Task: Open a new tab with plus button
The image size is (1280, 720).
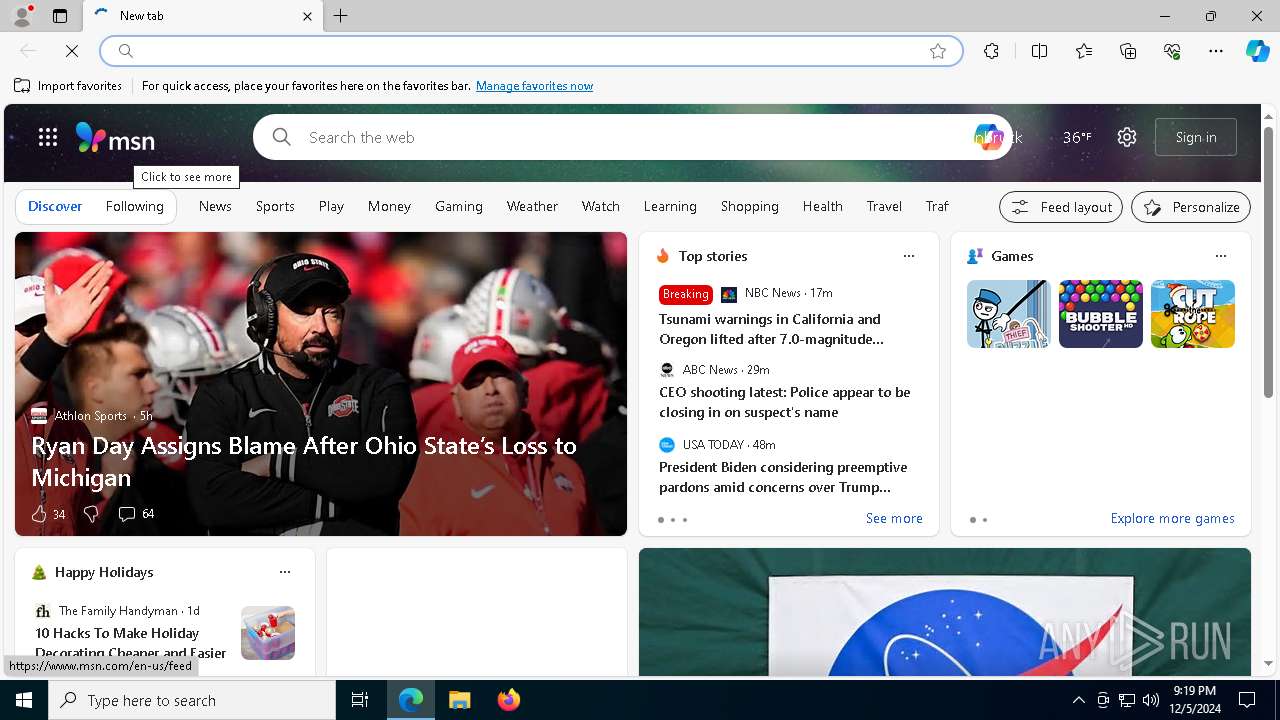Action: pyautogui.click(x=341, y=16)
